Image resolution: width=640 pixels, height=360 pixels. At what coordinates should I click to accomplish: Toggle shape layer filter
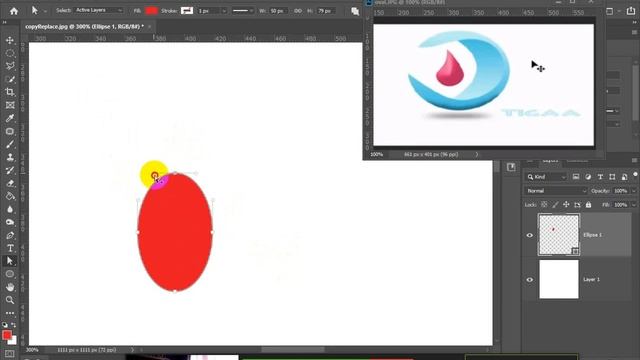tap(612, 177)
